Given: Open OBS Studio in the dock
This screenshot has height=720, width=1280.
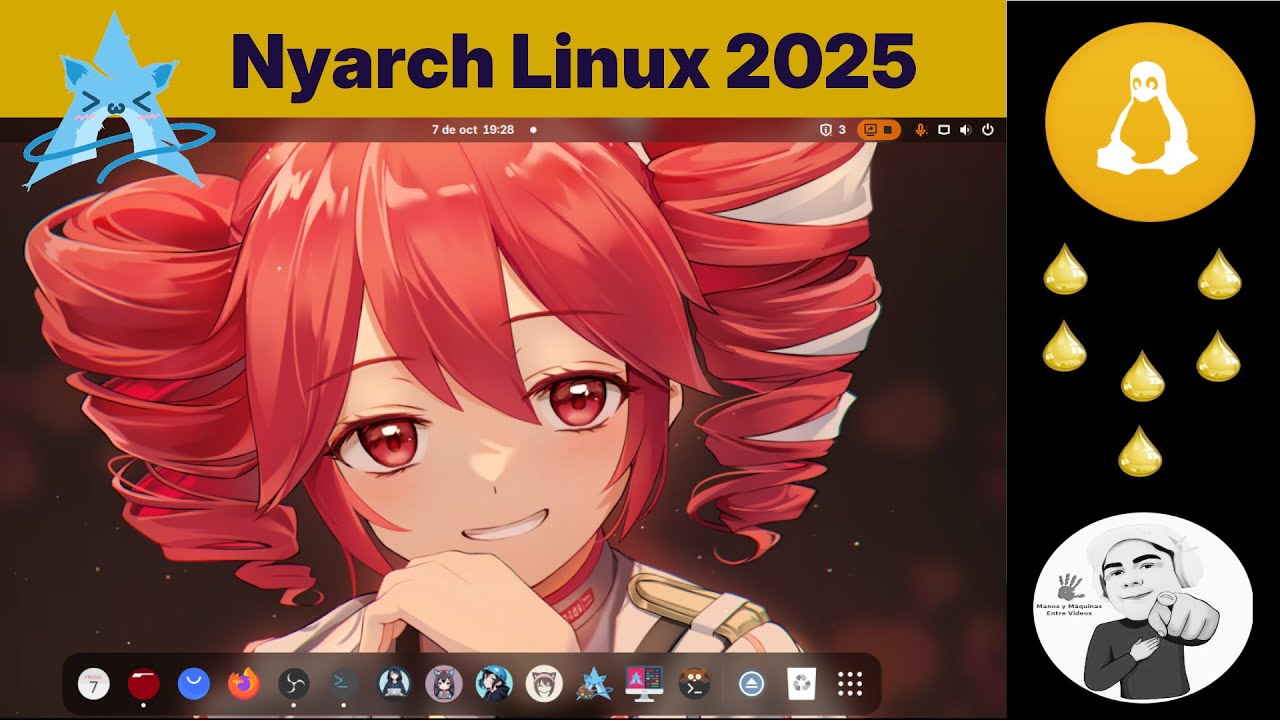Looking at the screenshot, I should pos(293,684).
